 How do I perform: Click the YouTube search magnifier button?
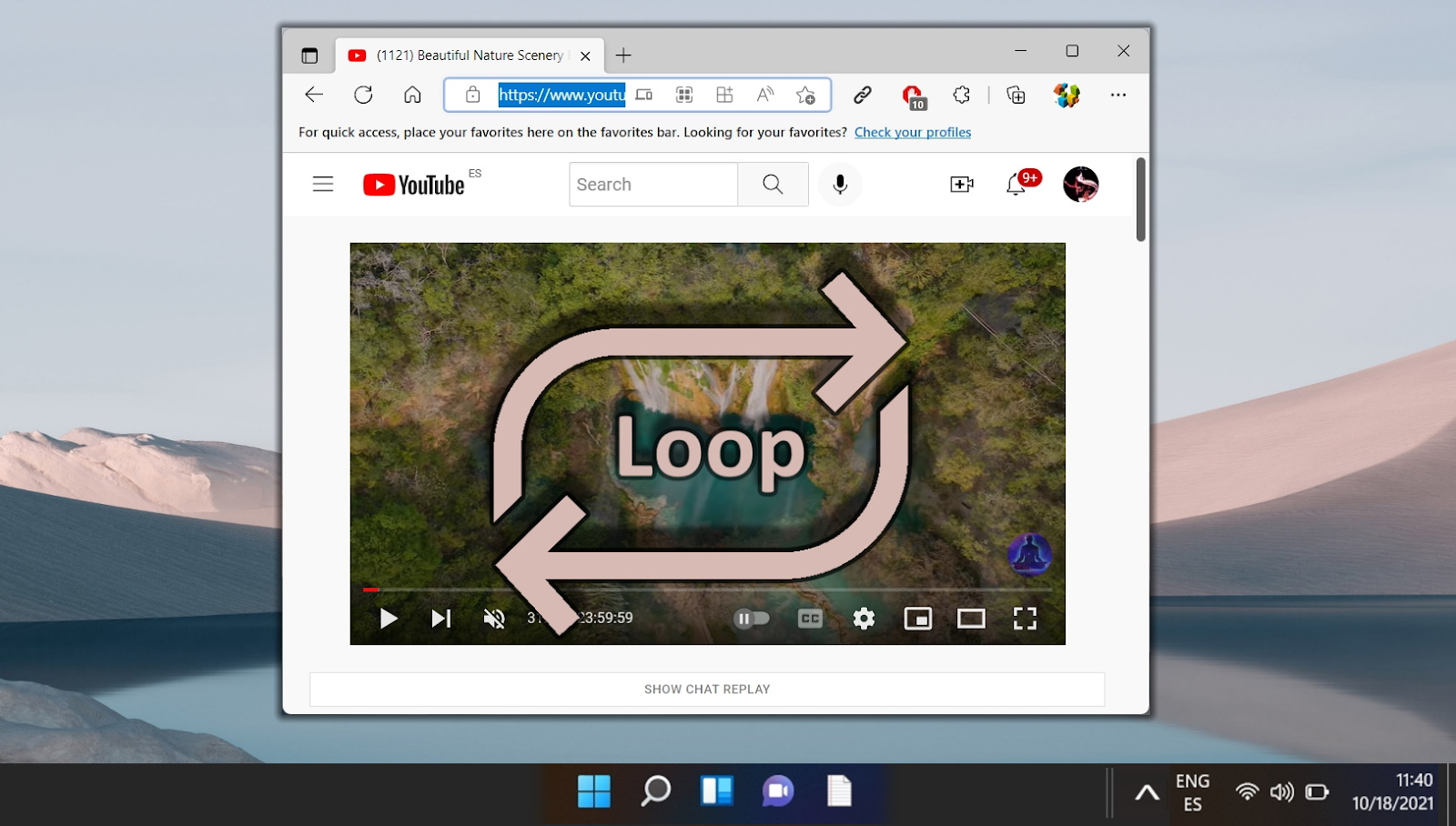click(773, 185)
